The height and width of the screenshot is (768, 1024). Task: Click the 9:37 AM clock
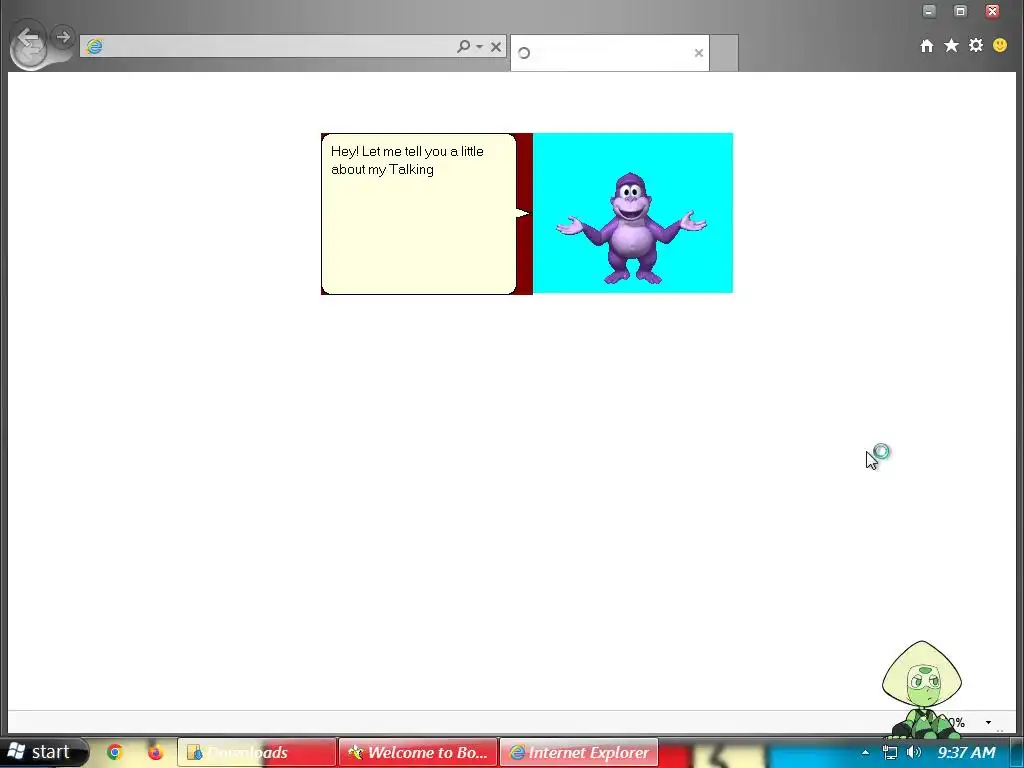[967, 752]
